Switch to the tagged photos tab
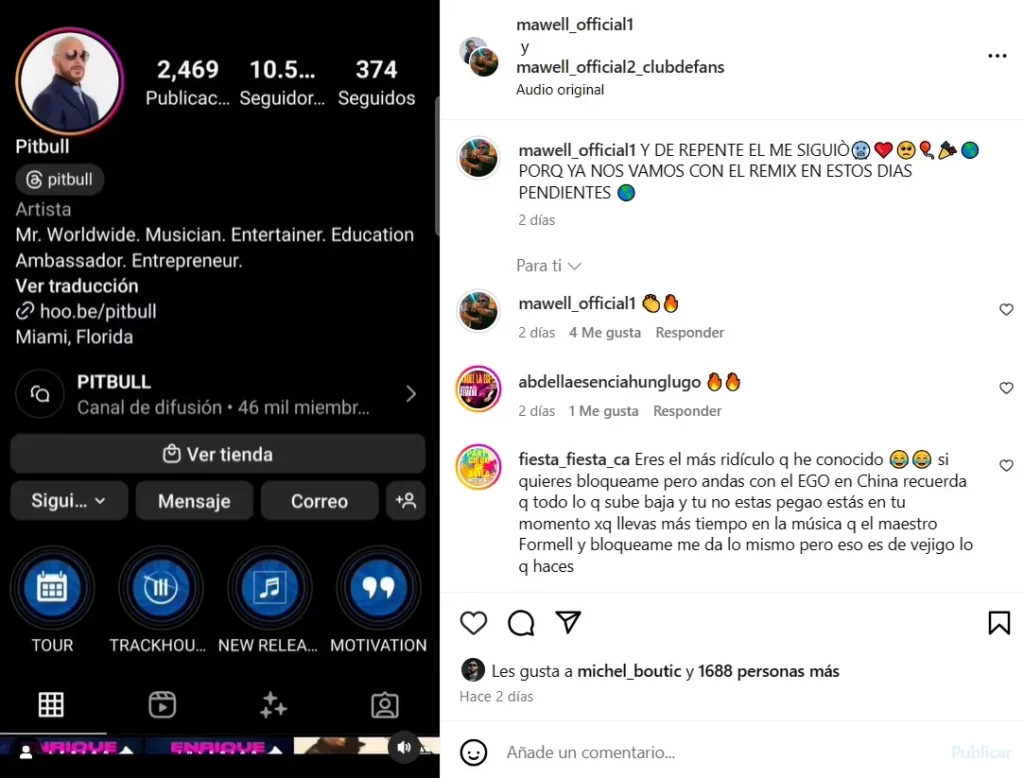 click(385, 705)
